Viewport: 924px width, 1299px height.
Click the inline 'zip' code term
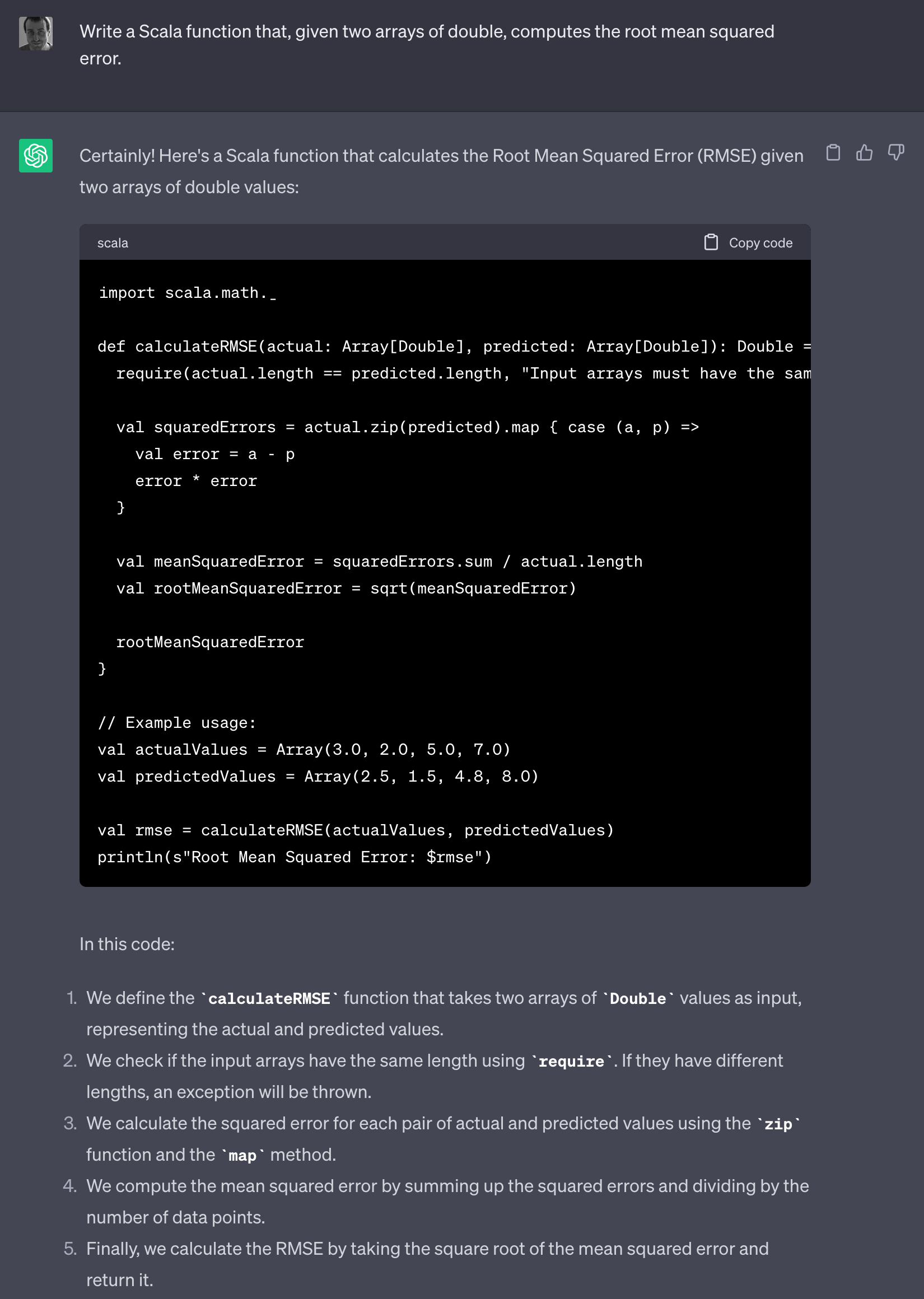tap(778, 1124)
